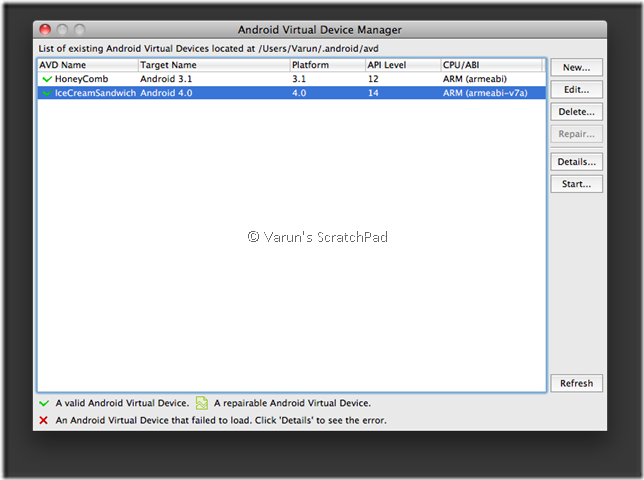Click the 'failed to load' legend text
Image resolution: width=644 pixels, height=480 pixels.
(221, 420)
